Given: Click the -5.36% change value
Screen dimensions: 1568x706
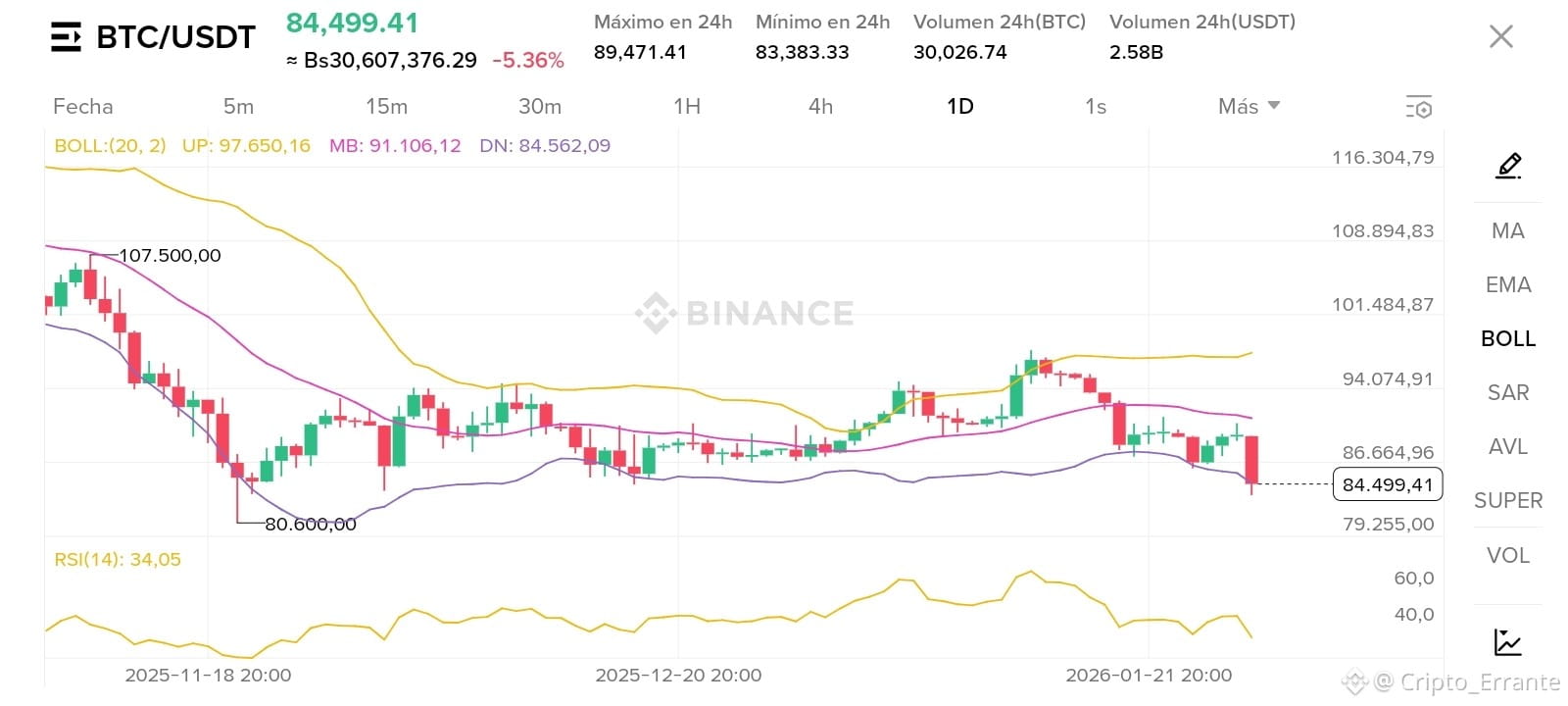Looking at the screenshot, I should click(x=528, y=61).
